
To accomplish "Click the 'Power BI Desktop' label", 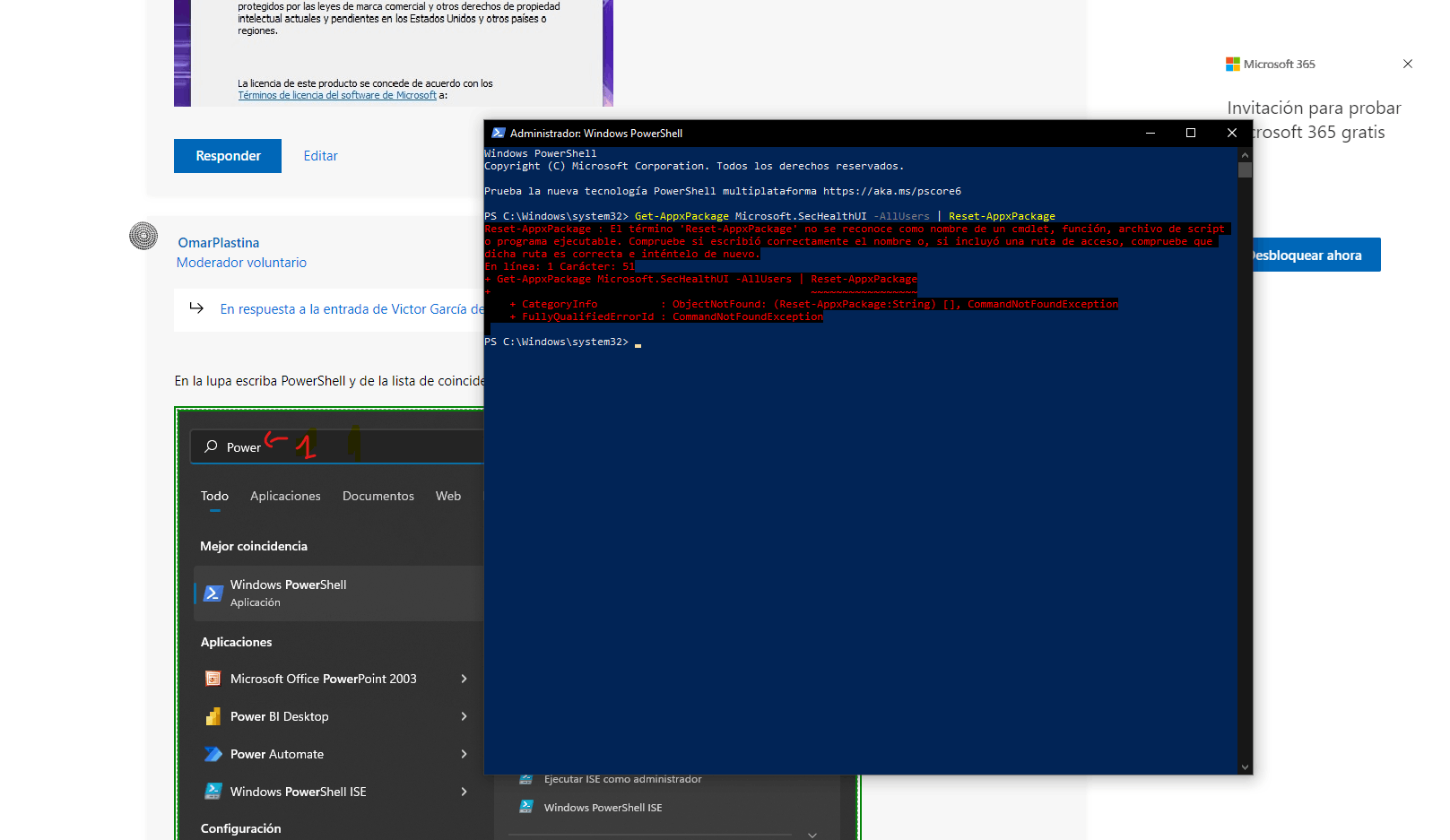I will click(x=280, y=716).
